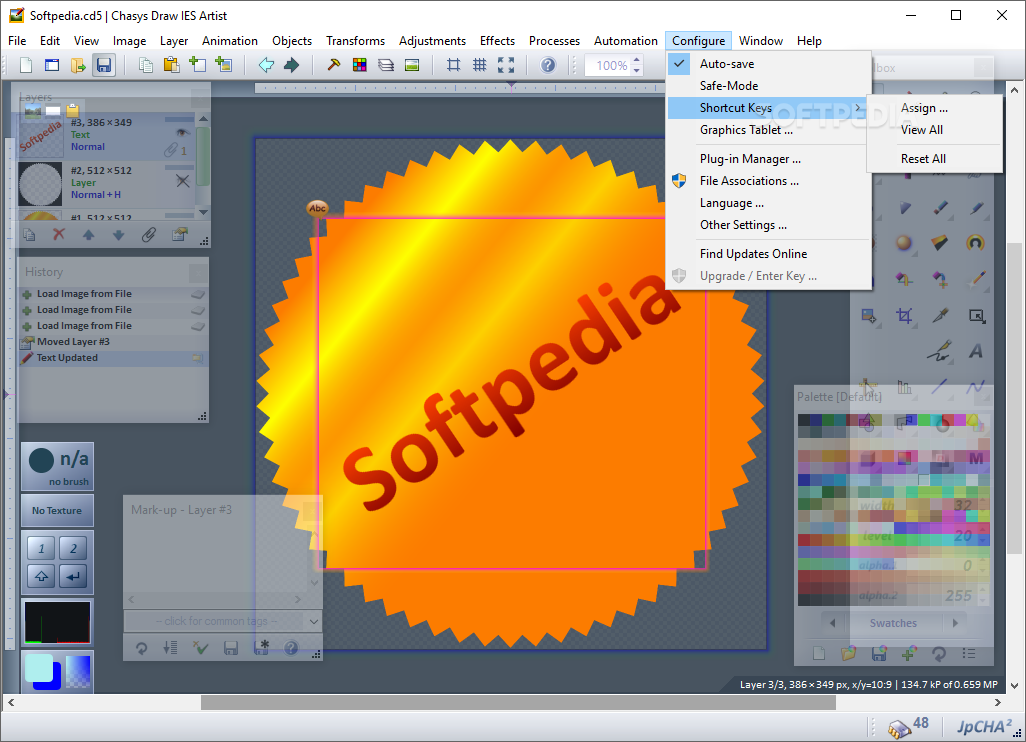Go to next swatches page arrow

(x=955, y=623)
